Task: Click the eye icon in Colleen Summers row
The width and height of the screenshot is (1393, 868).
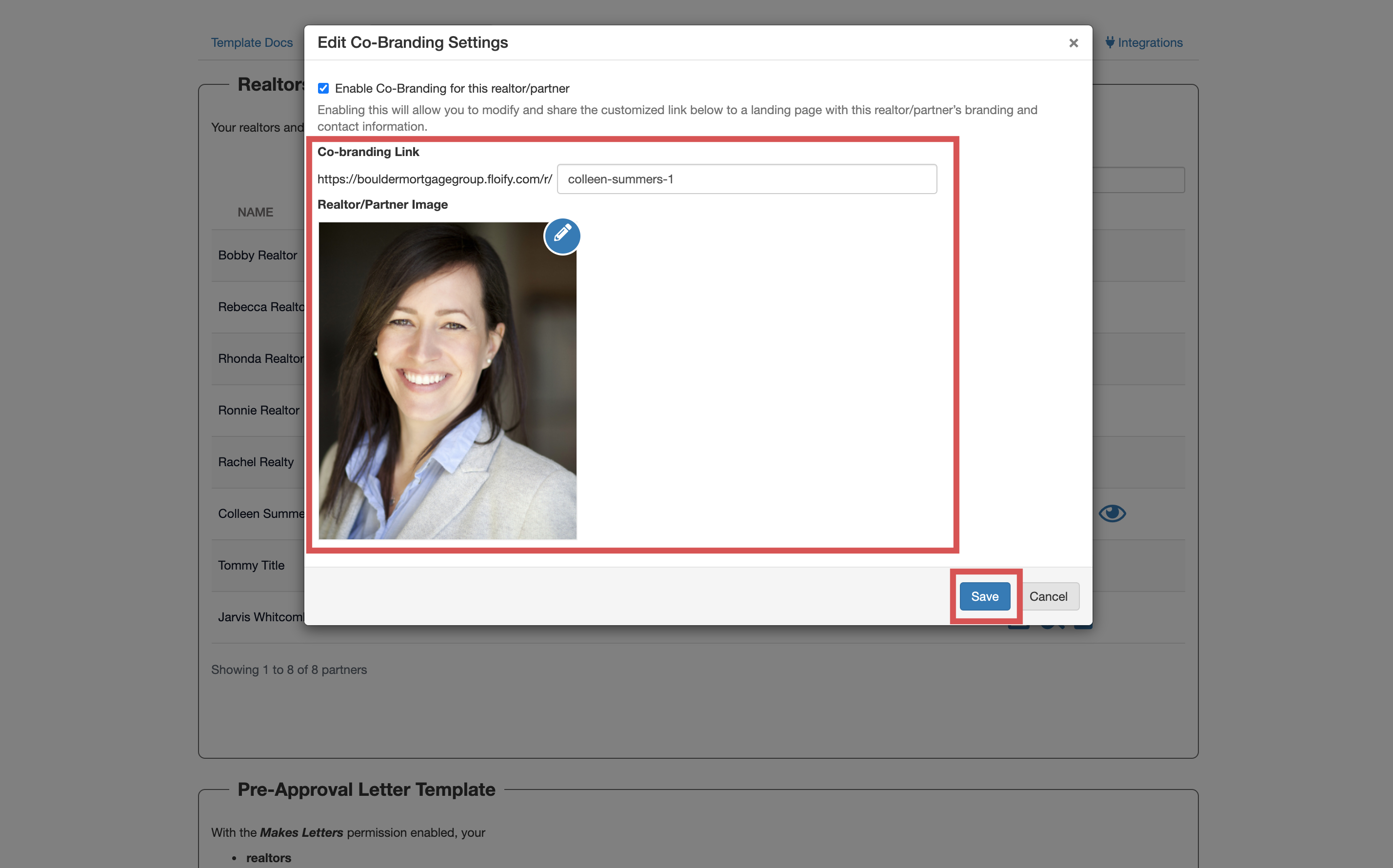Action: (x=1112, y=513)
